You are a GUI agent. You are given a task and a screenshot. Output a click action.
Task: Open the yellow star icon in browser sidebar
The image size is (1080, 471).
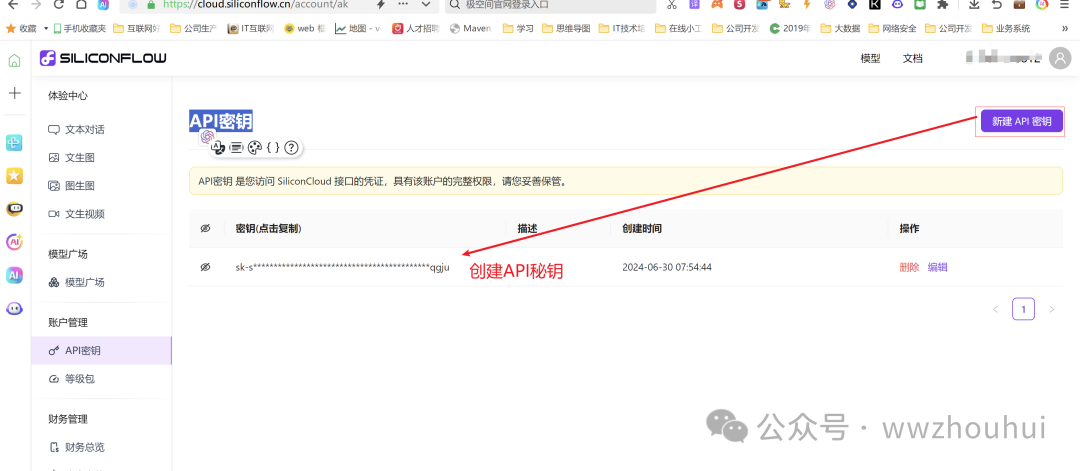[14, 176]
